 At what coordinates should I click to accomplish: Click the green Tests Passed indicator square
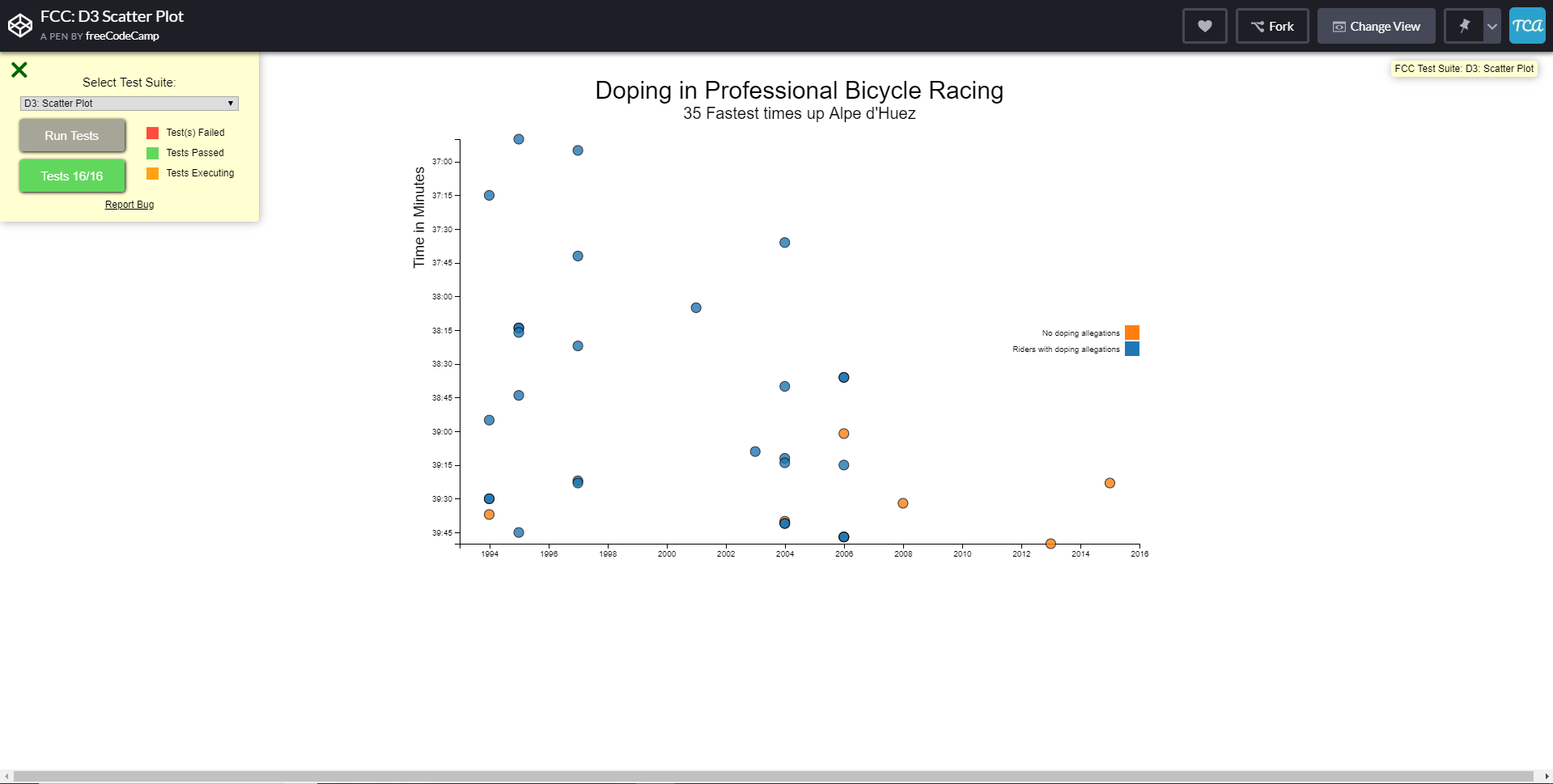tap(151, 153)
